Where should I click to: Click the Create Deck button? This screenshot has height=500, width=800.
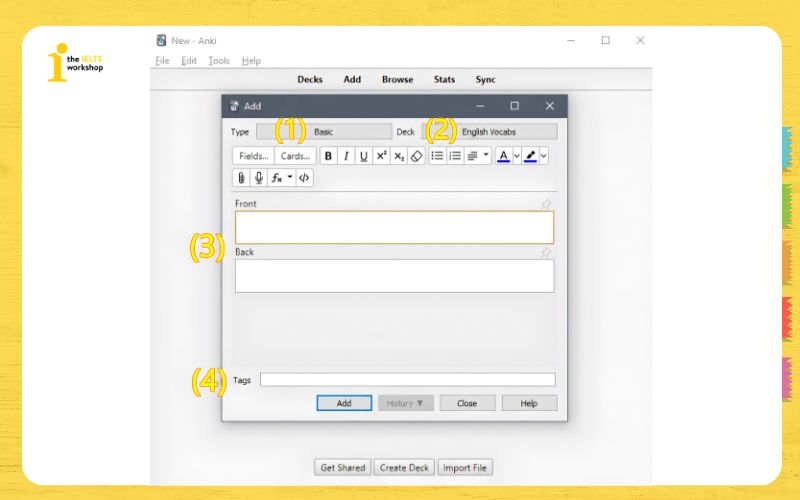coord(404,467)
